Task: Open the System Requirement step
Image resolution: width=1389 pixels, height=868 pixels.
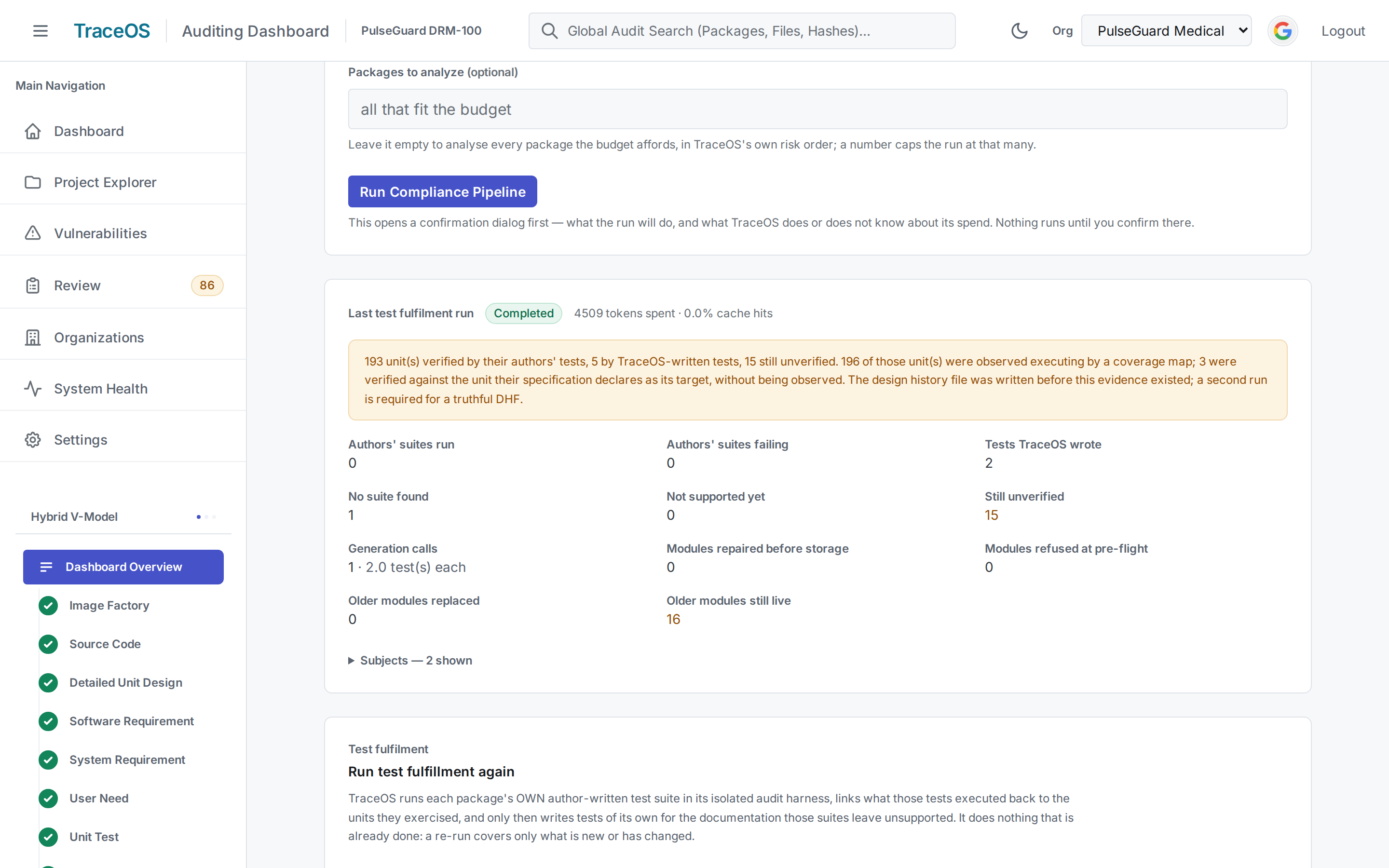Action: (127, 759)
